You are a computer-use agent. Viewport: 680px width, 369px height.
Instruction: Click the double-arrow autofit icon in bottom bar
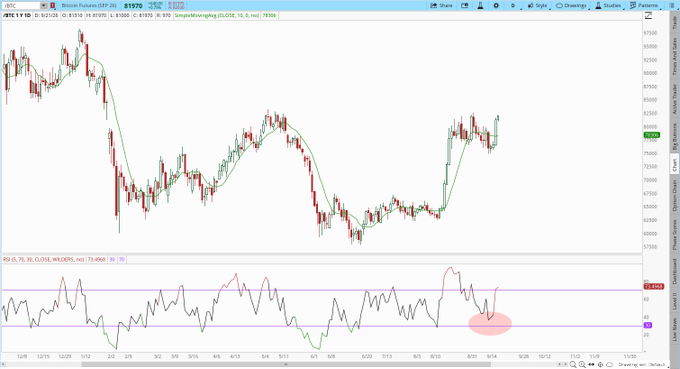(592, 365)
